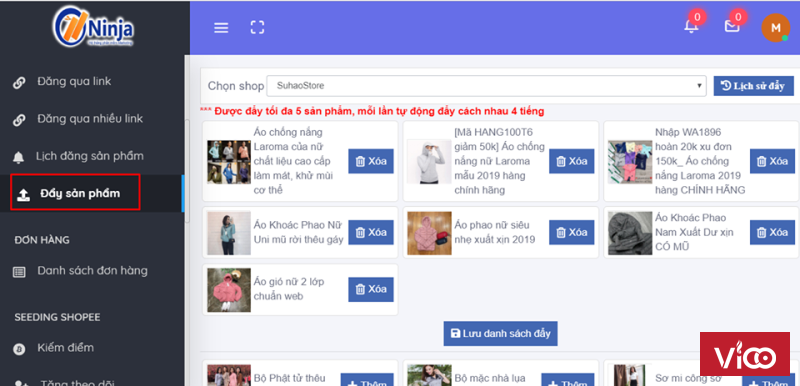Delete the Mã HANG100T6 product with Xóa

572,161
